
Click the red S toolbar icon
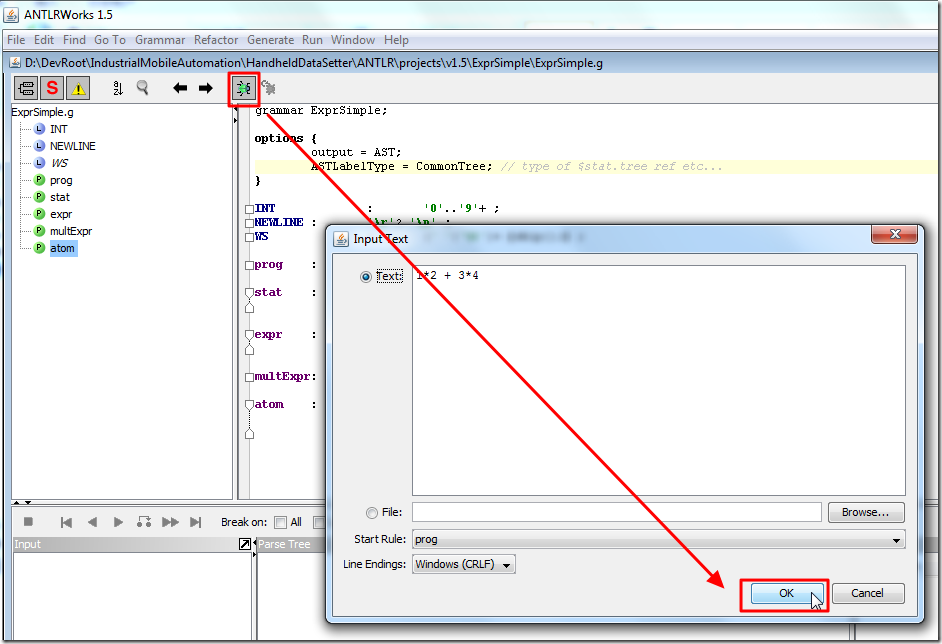tap(52, 88)
